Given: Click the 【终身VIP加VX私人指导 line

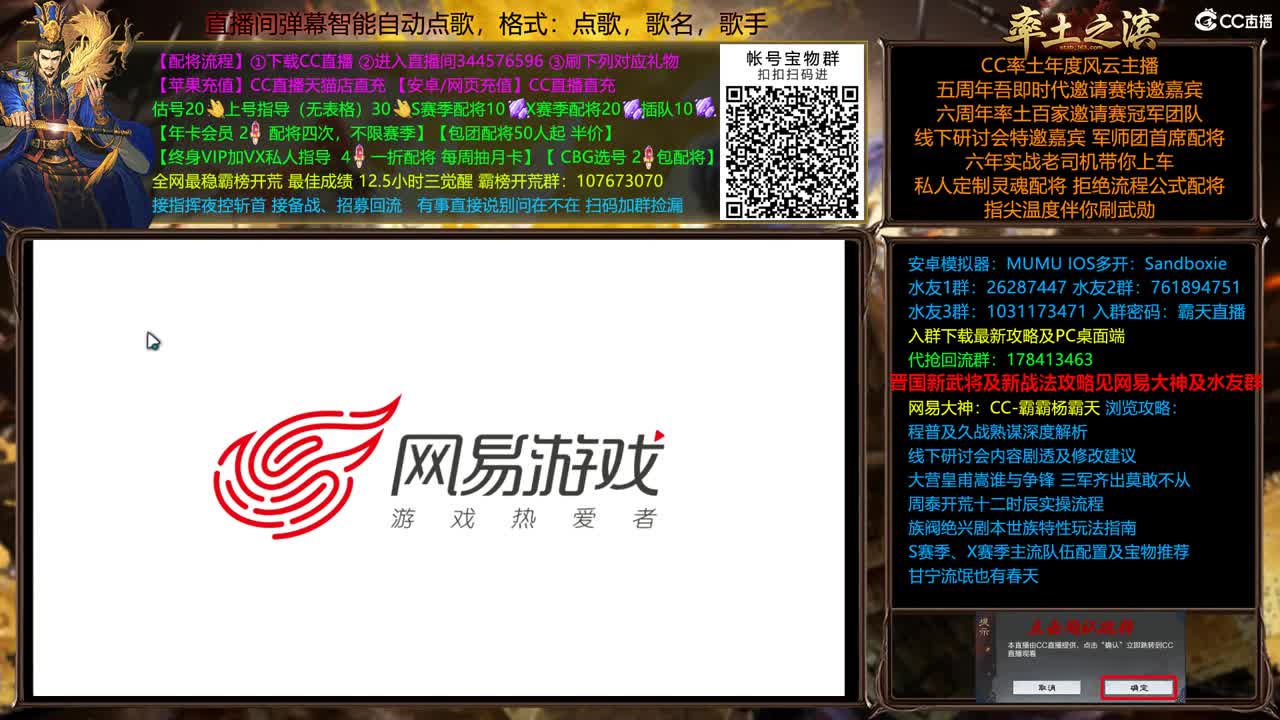Looking at the screenshot, I should pyautogui.click(x=436, y=157).
